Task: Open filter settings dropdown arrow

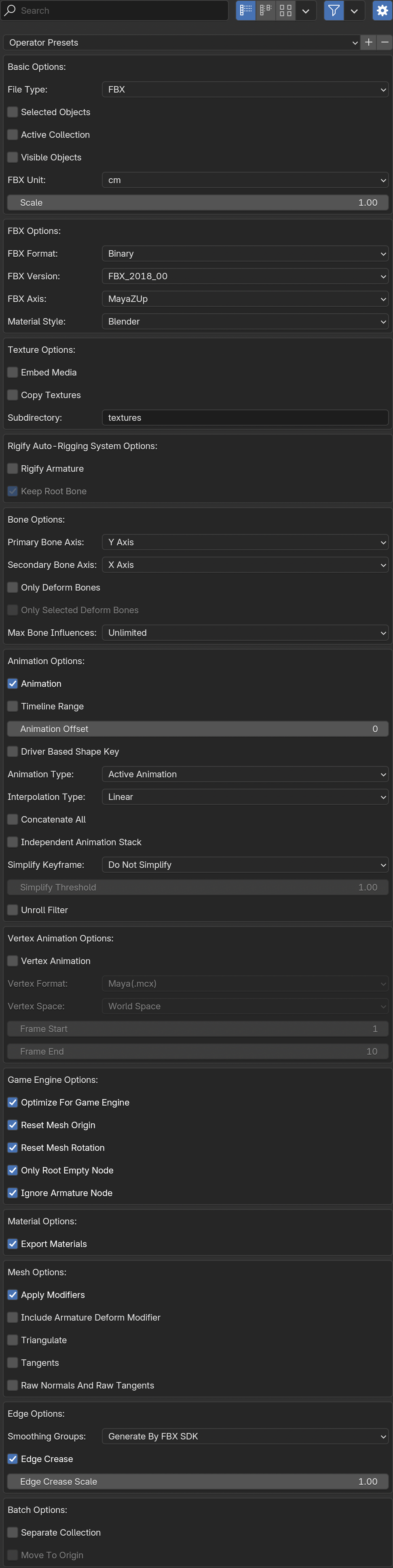Action: pyautogui.click(x=354, y=11)
